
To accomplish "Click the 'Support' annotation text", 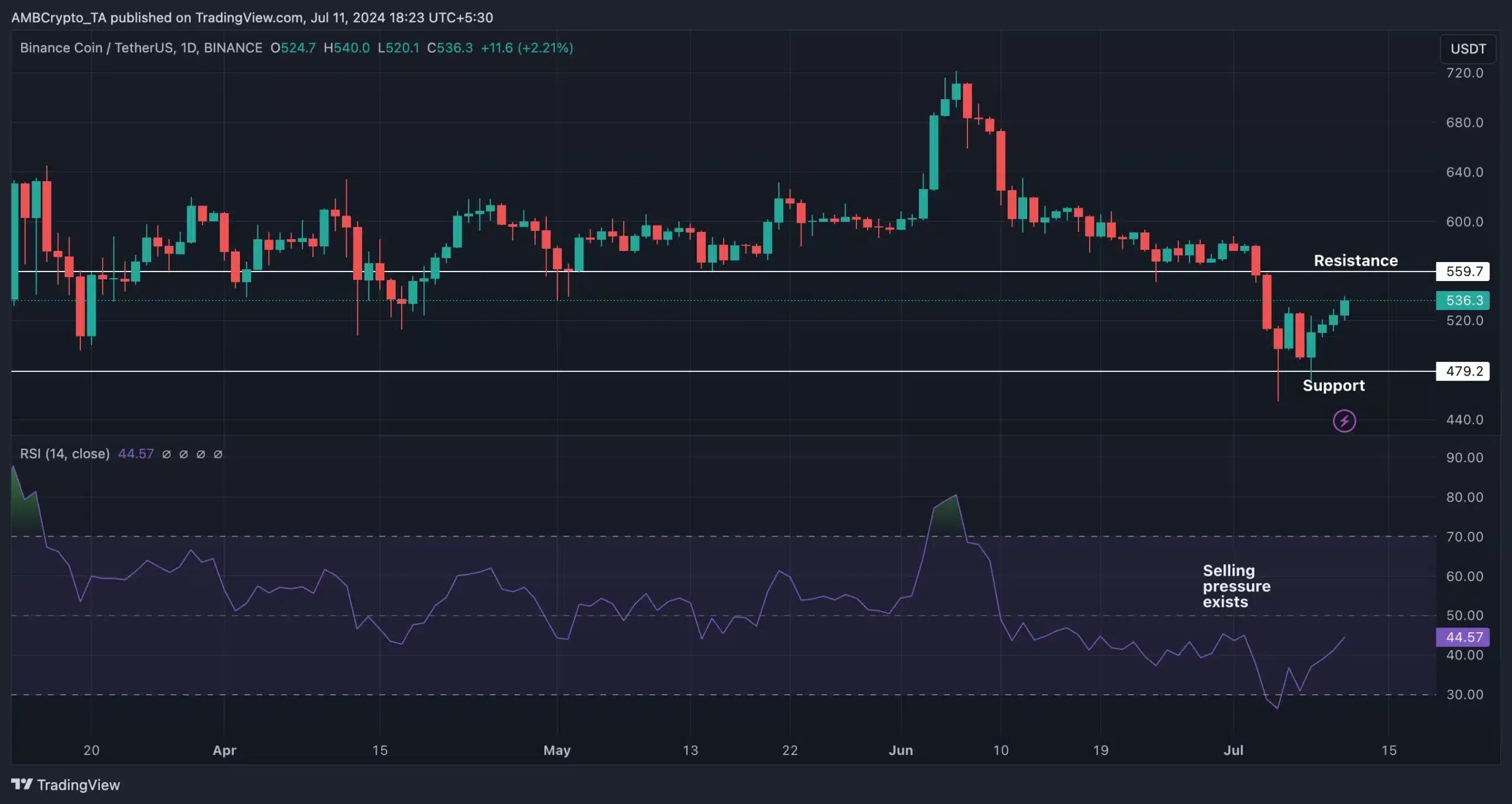I will tap(1334, 385).
